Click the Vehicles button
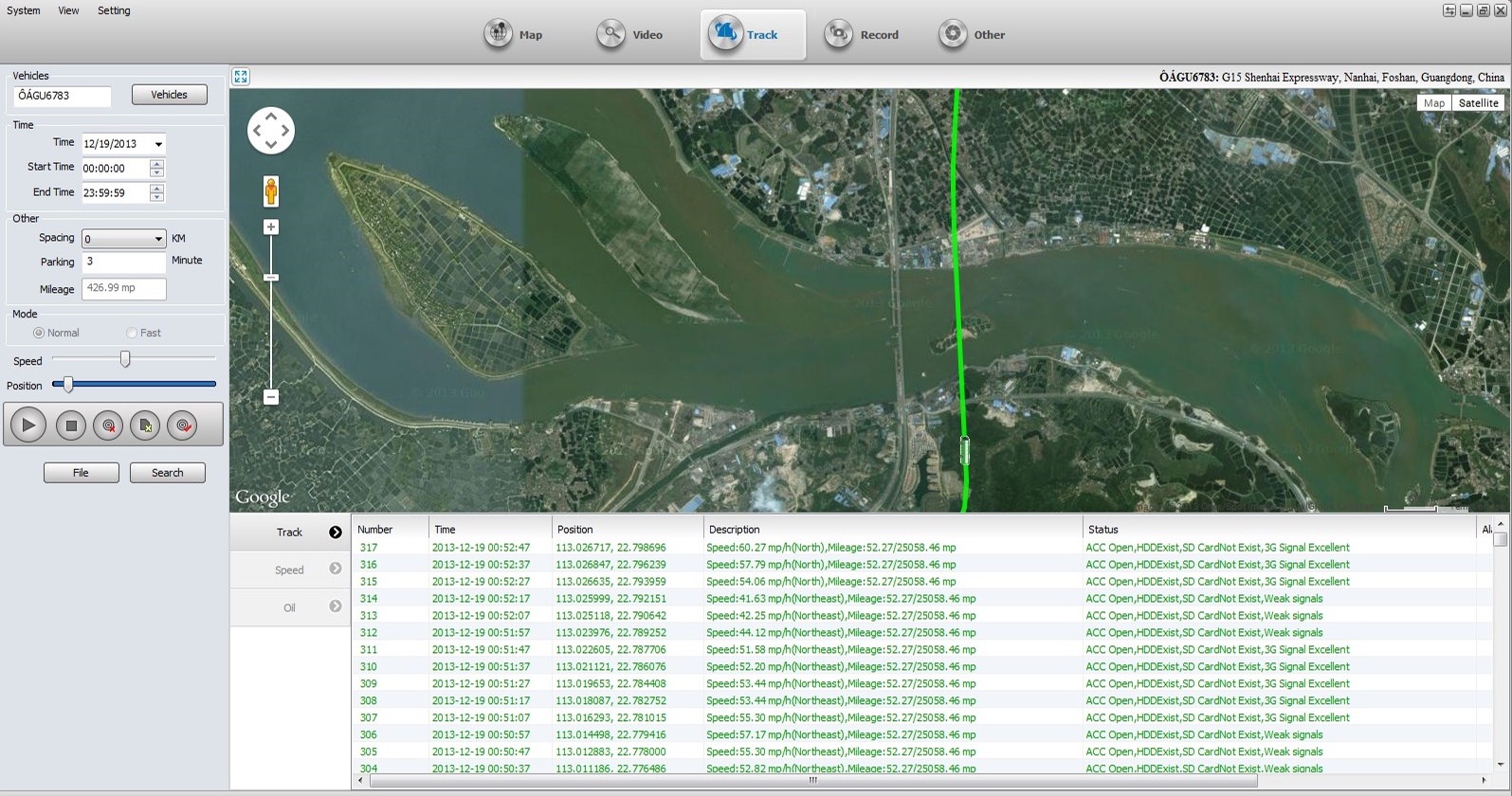The height and width of the screenshot is (796, 1512). point(169,95)
